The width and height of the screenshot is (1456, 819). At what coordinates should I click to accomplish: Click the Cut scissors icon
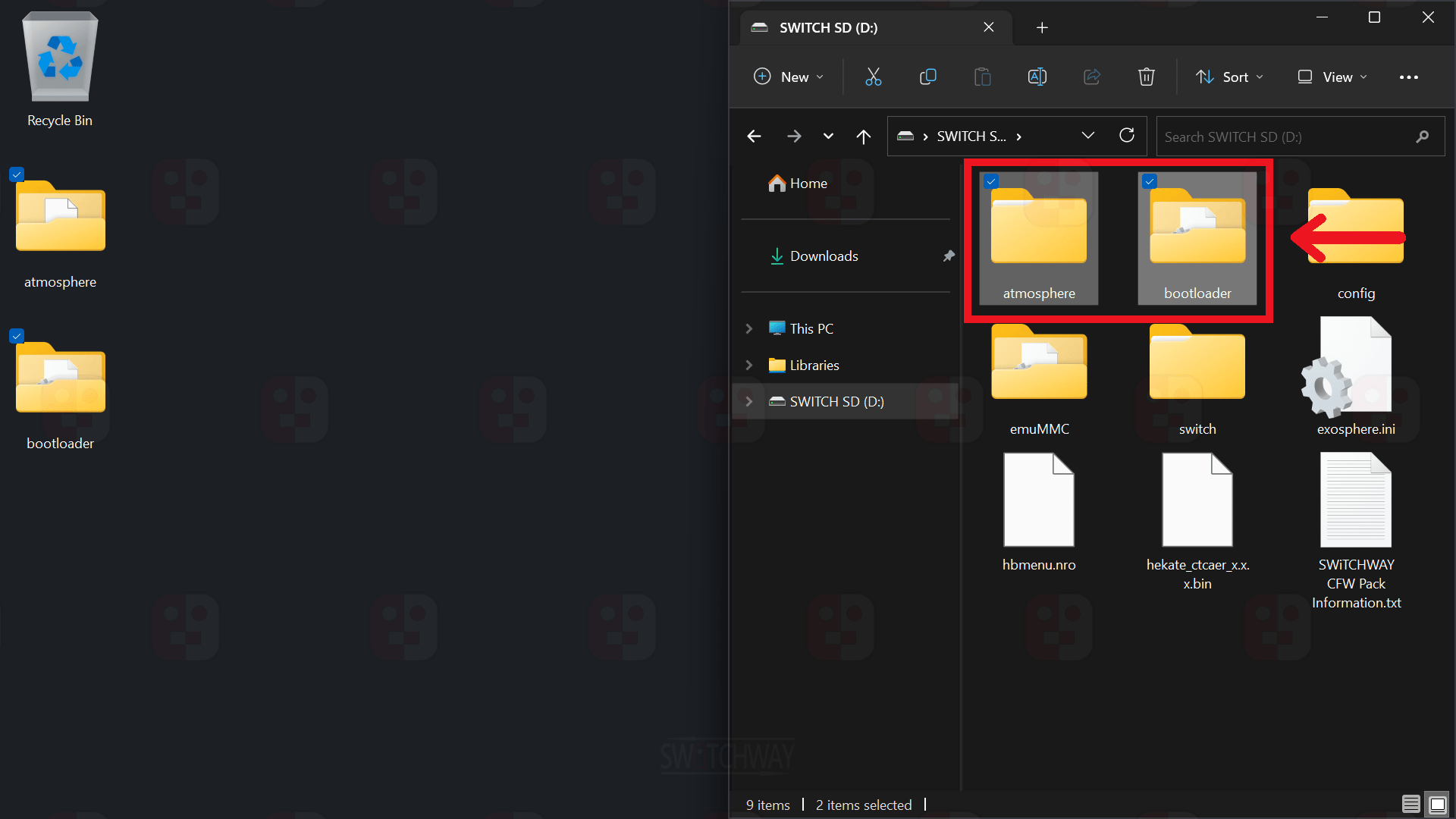coord(873,77)
